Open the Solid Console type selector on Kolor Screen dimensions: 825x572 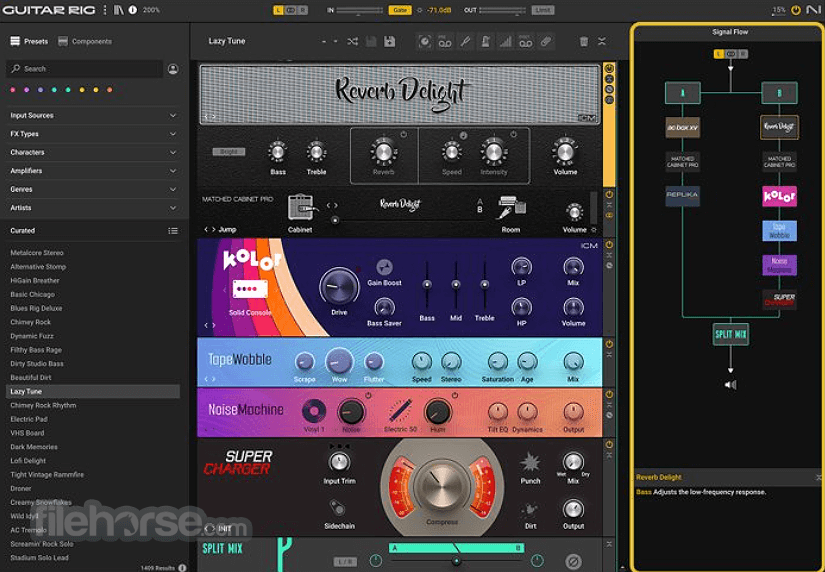[250, 313]
